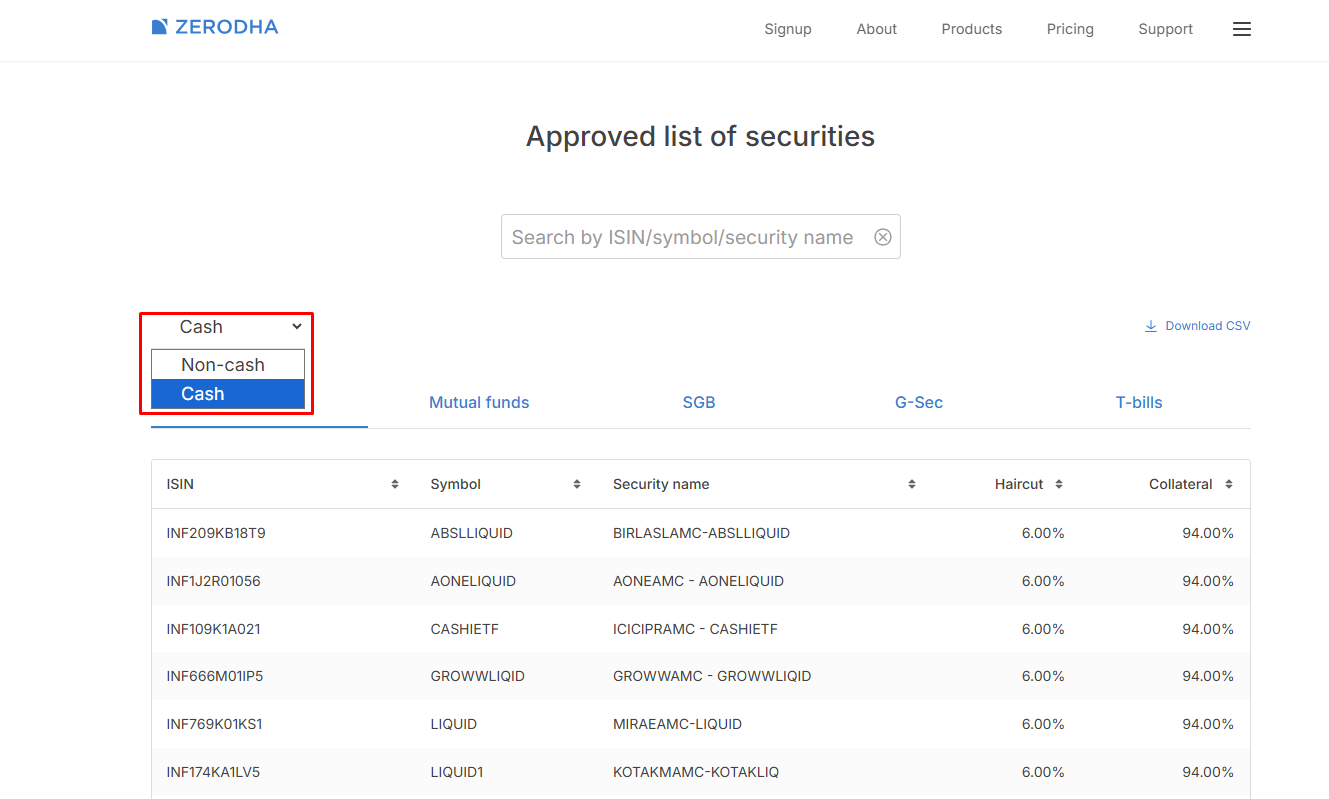Open the G-Sec tab
1329x799 pixels.
[x=918, y=403]
